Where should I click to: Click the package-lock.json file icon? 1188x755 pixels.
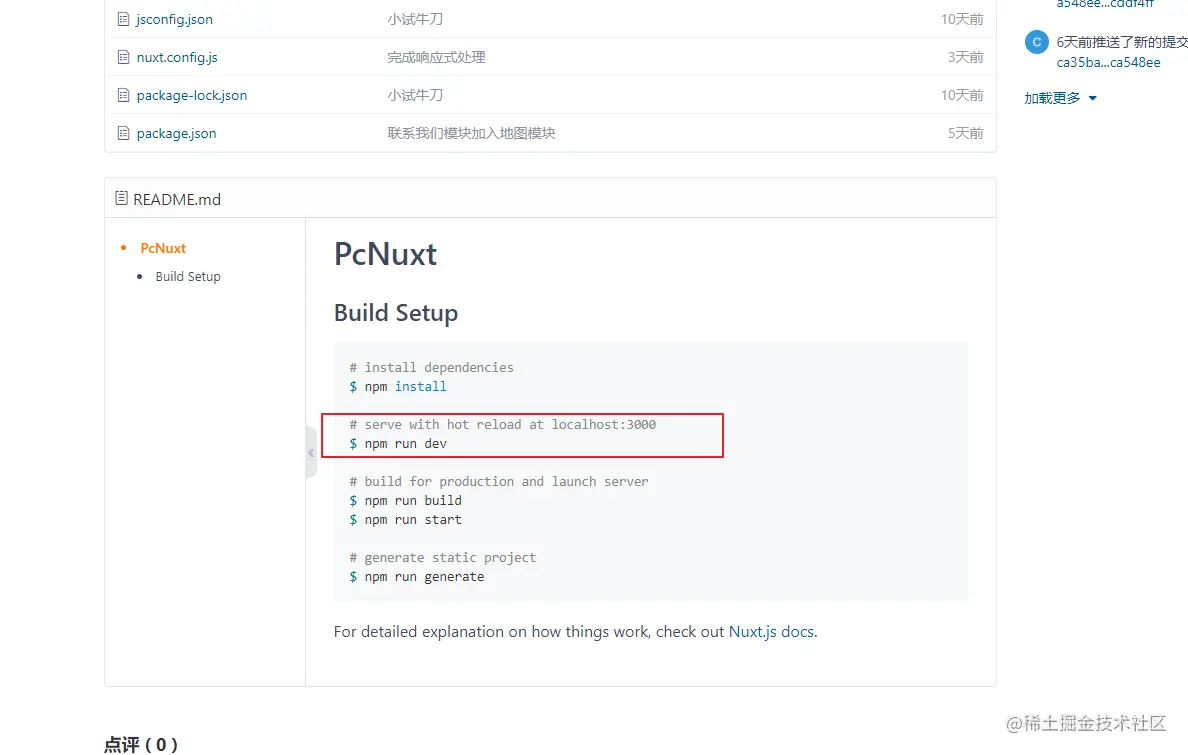[123, 95]
